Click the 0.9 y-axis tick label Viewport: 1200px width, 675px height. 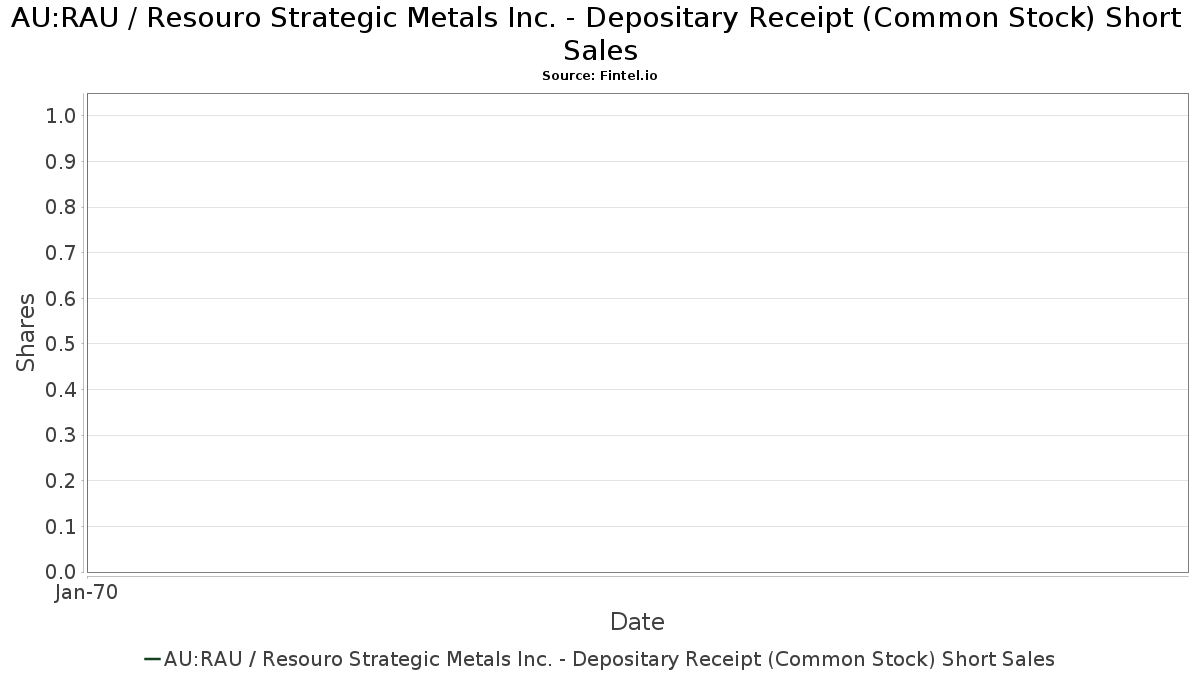point(61,162)
